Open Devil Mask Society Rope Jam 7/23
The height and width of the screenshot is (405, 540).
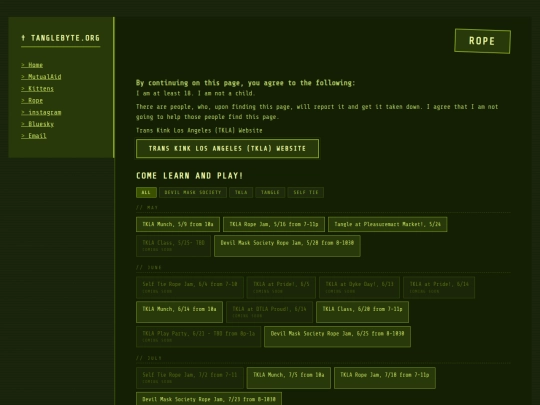(x=209, y=399)
